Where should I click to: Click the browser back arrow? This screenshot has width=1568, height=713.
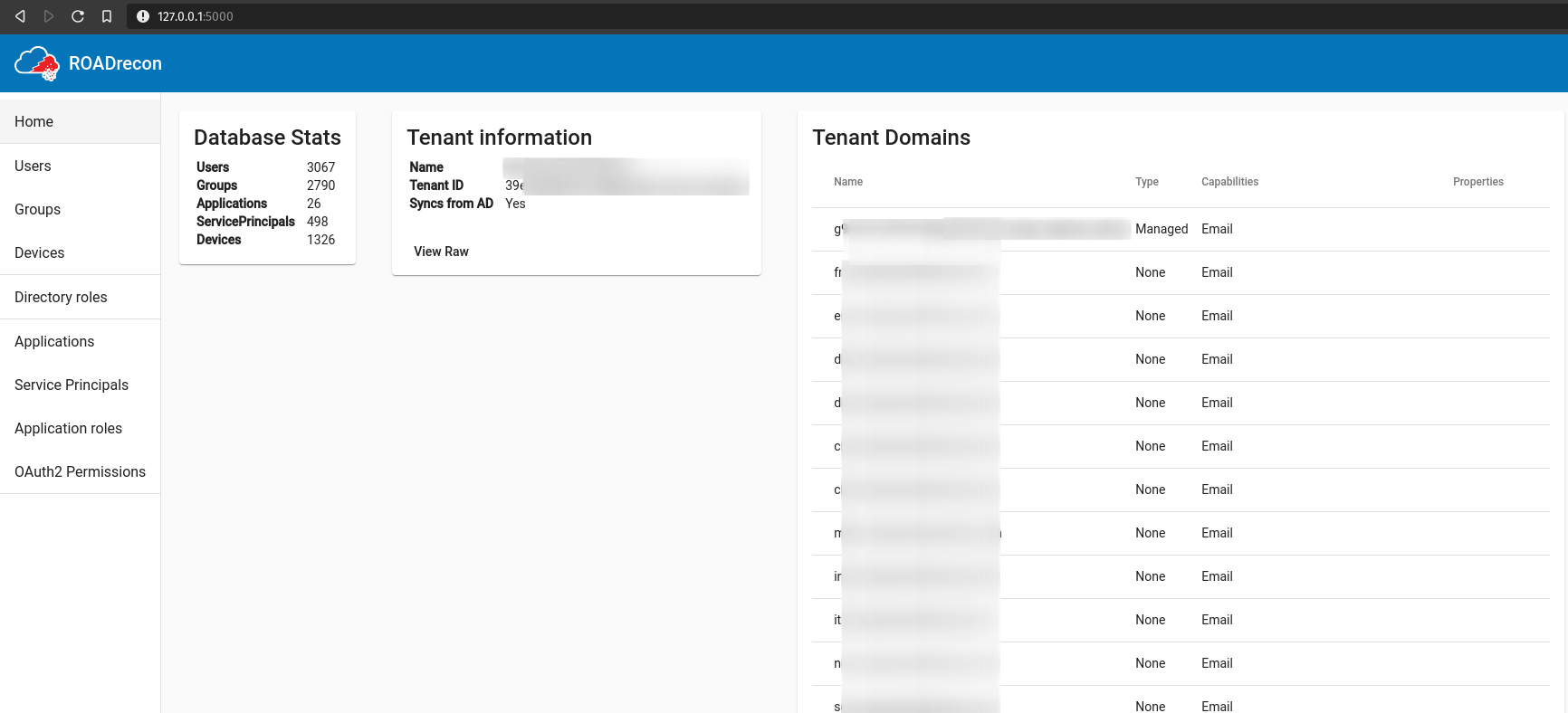click(x=20, y=16)
